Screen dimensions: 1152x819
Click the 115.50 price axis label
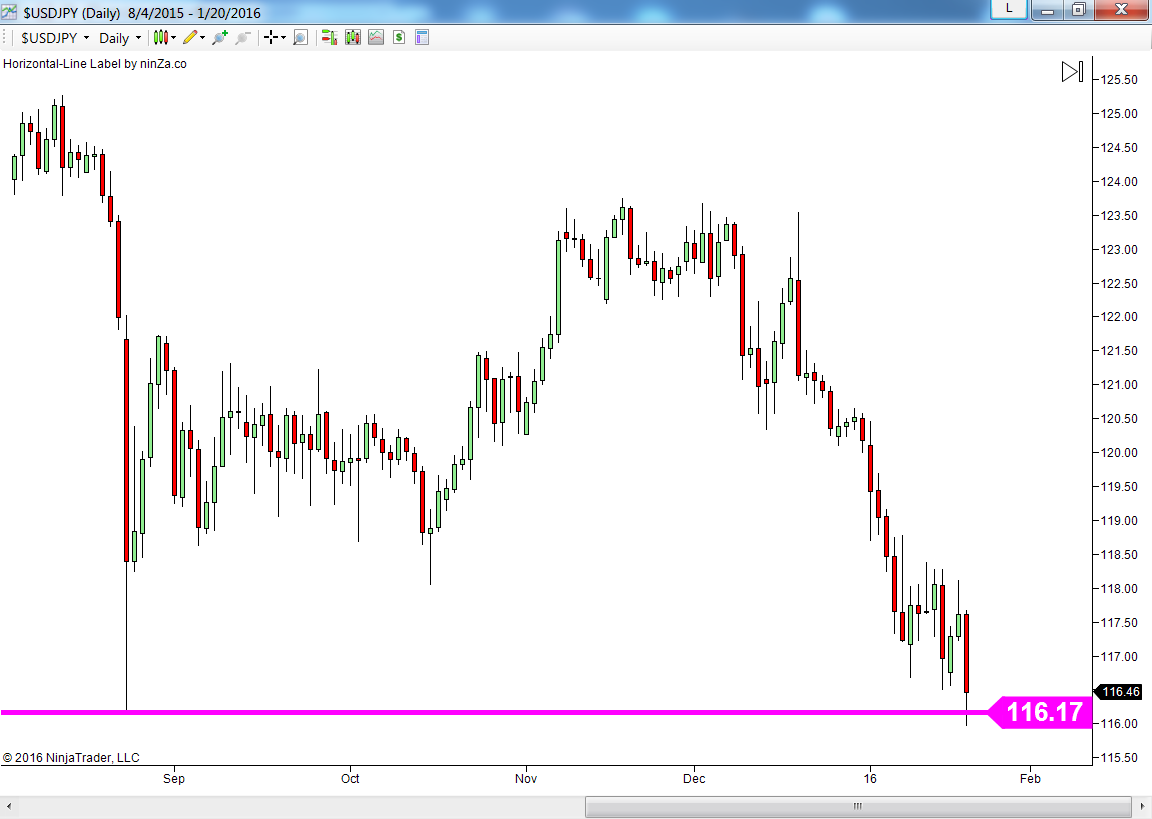(x=1119, y=757)
